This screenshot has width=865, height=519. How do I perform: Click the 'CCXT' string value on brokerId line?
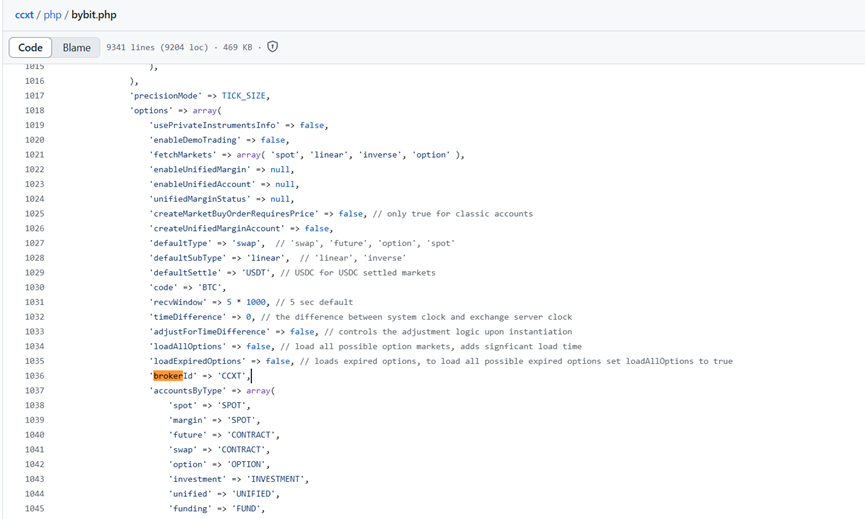232,376
